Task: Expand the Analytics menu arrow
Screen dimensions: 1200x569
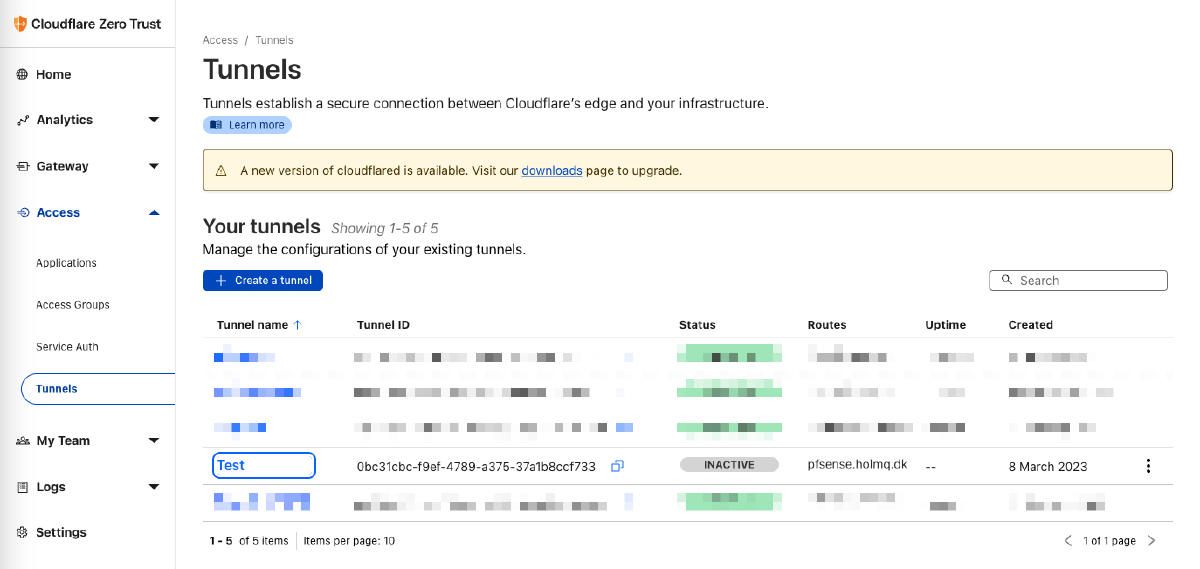Action: [x=153, y=120]
